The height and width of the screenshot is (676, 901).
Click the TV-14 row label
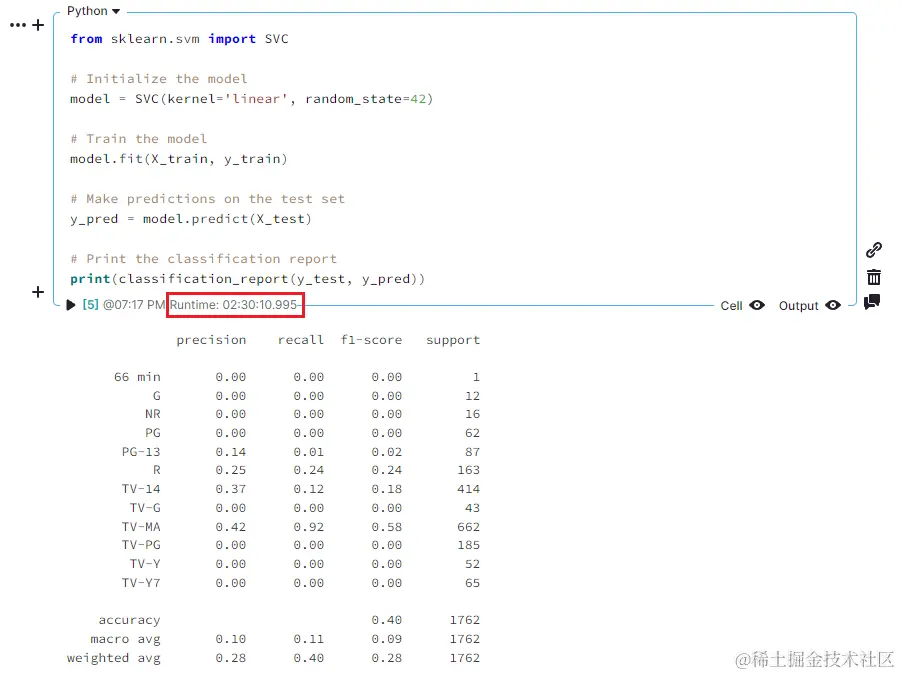point(141,489)
